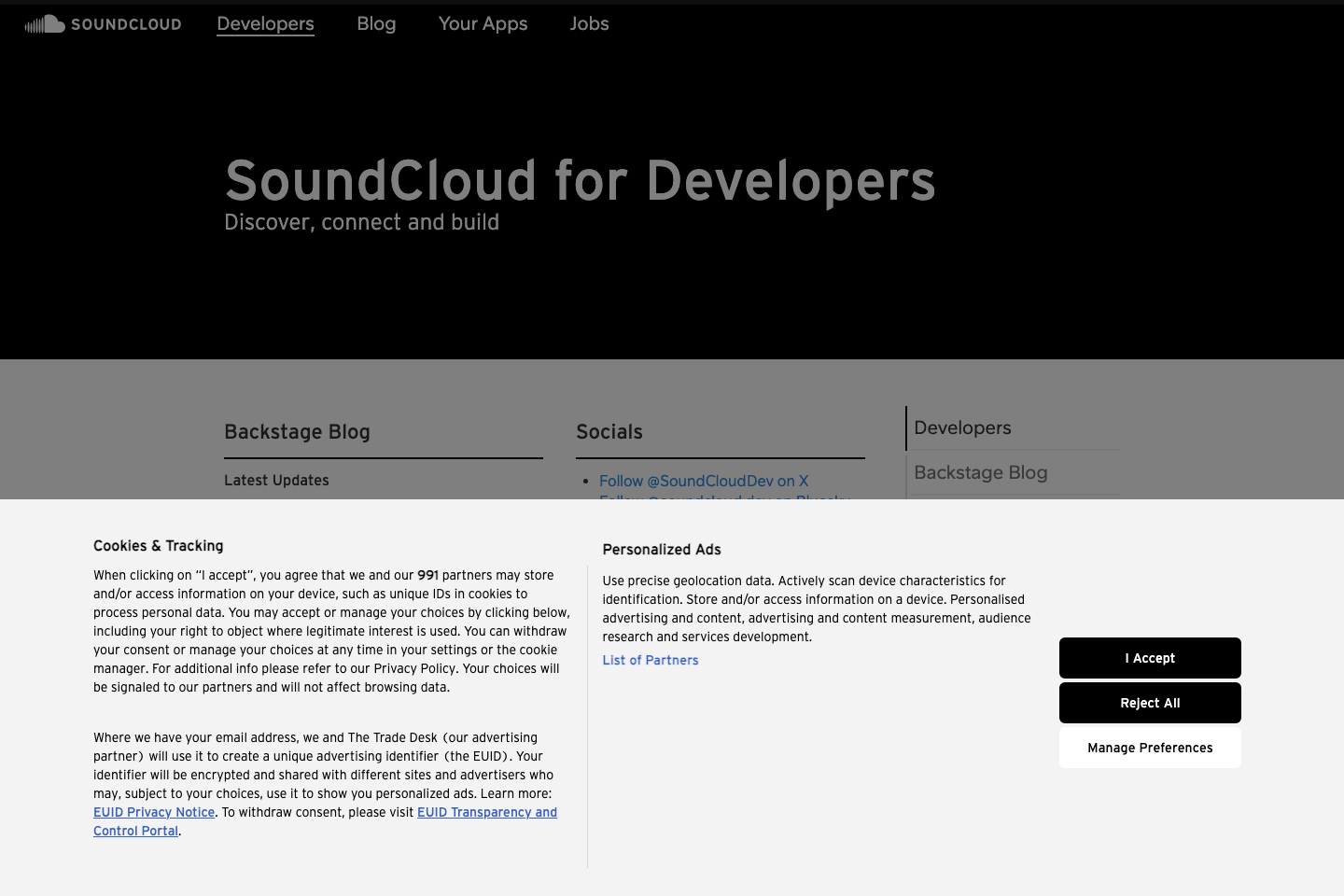Image resolution: width=1344 pixels, height=896 pixels.
Task: Click the Latest Updates entry
Action: (x=276, y=480)
